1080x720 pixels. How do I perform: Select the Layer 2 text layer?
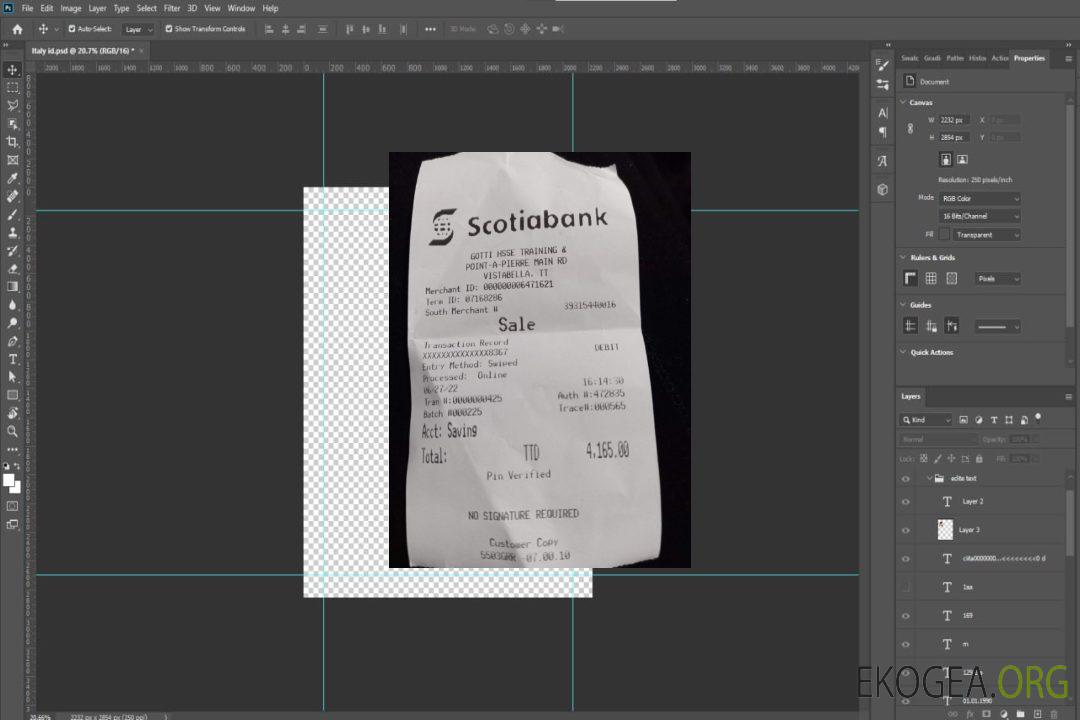pos(973,502)
